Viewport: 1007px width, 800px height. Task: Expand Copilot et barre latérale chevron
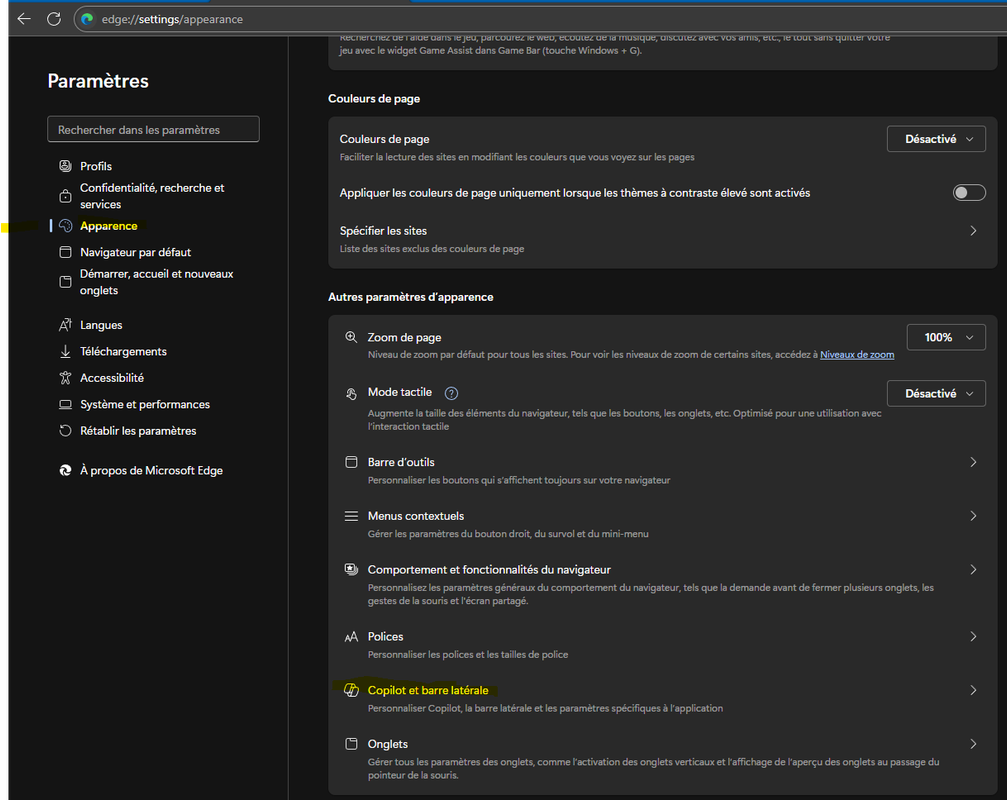pos(973,690)
